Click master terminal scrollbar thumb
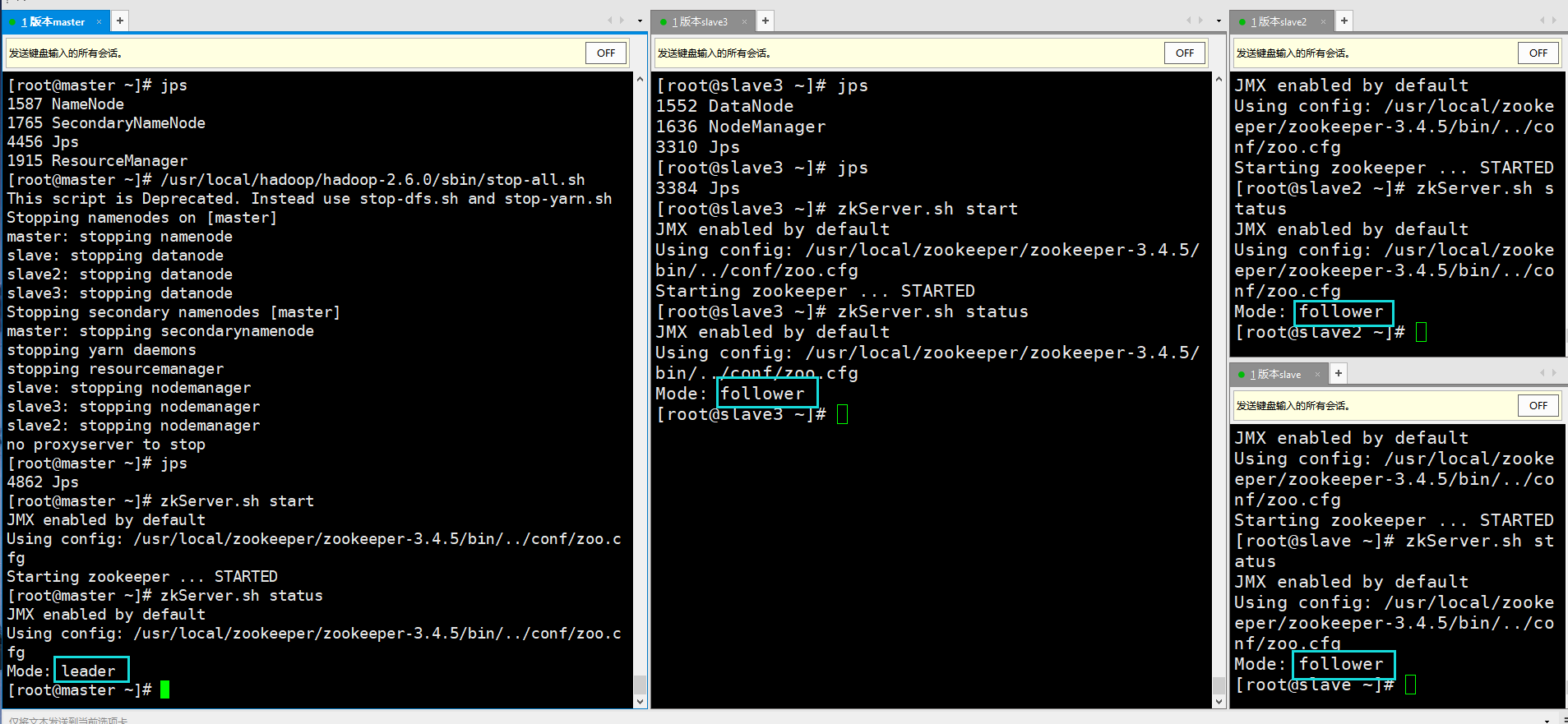1568x724 pixels. tap(641, 685)
